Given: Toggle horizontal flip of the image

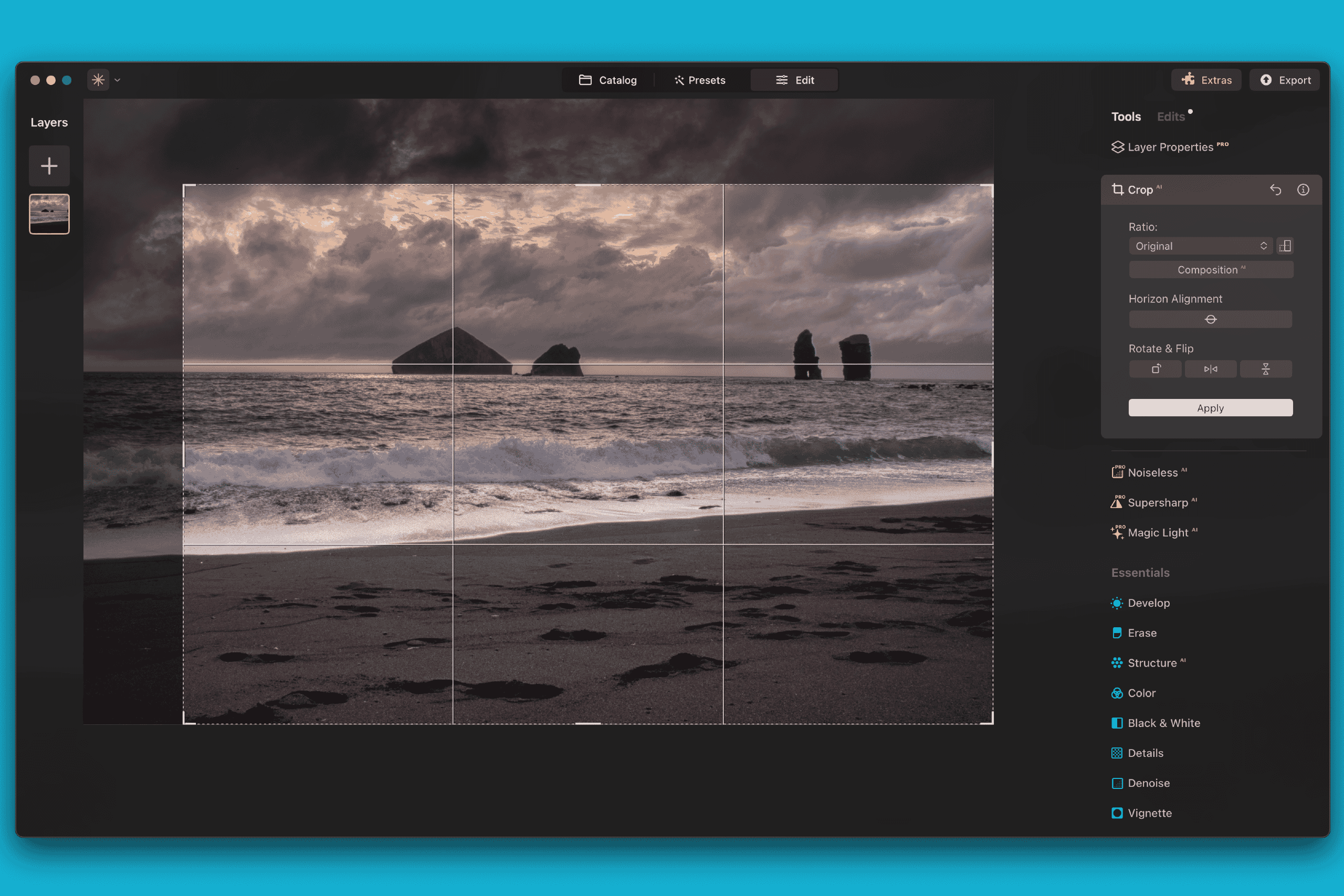Looking at the screenshot, I should tap(1210, 368).
